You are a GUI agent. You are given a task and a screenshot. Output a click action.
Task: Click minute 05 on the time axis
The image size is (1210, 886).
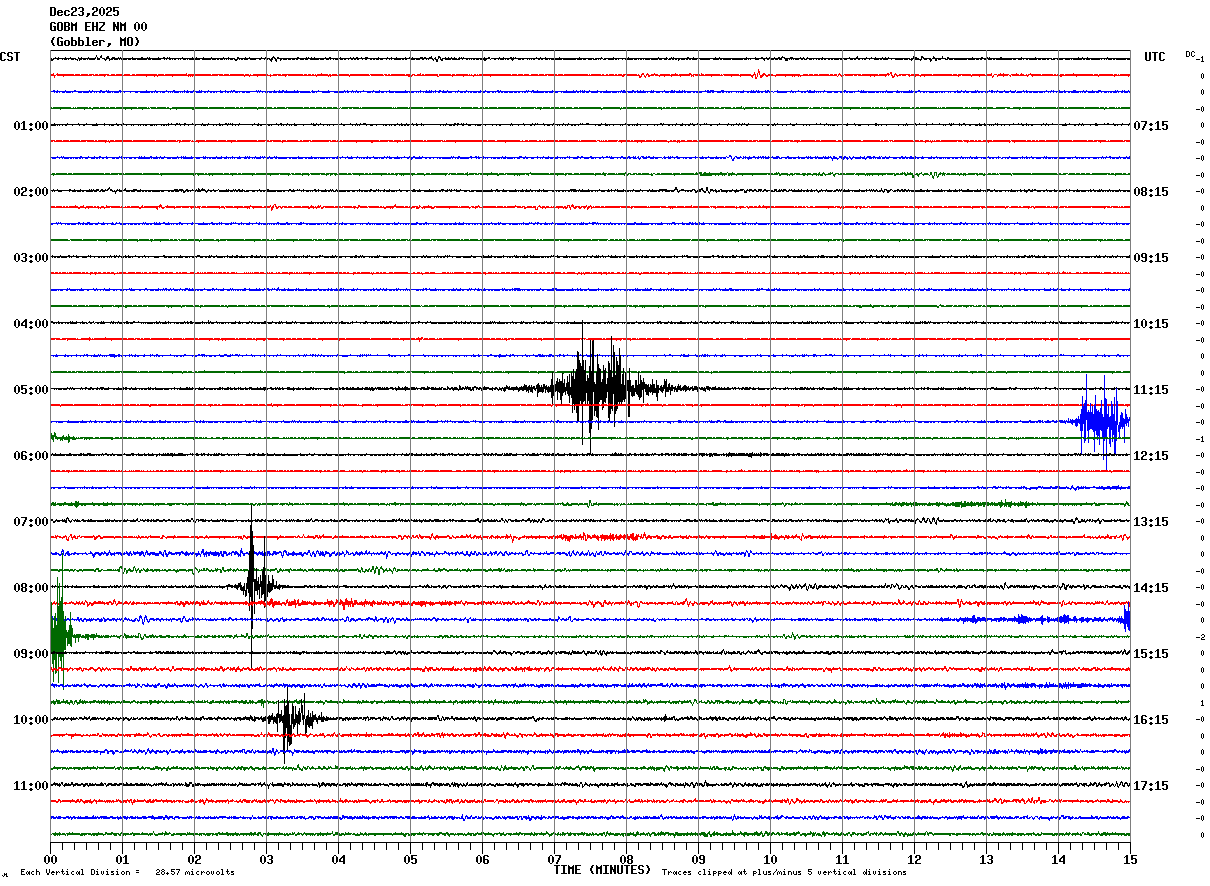pyautogui.click(x=410, y=859)
